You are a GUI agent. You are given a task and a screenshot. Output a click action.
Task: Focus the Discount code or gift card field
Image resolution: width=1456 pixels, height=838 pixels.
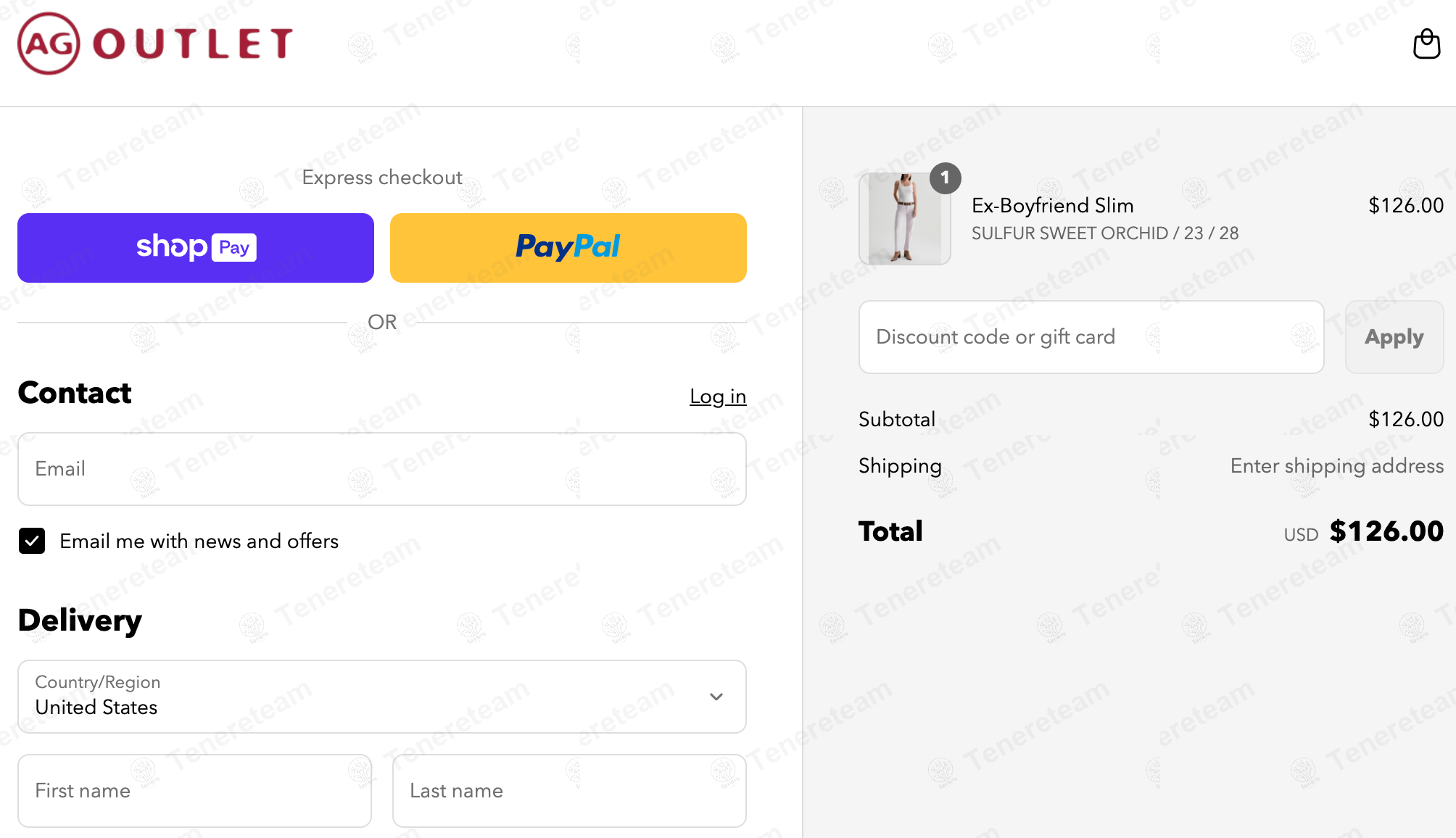tap(1091, 337)
